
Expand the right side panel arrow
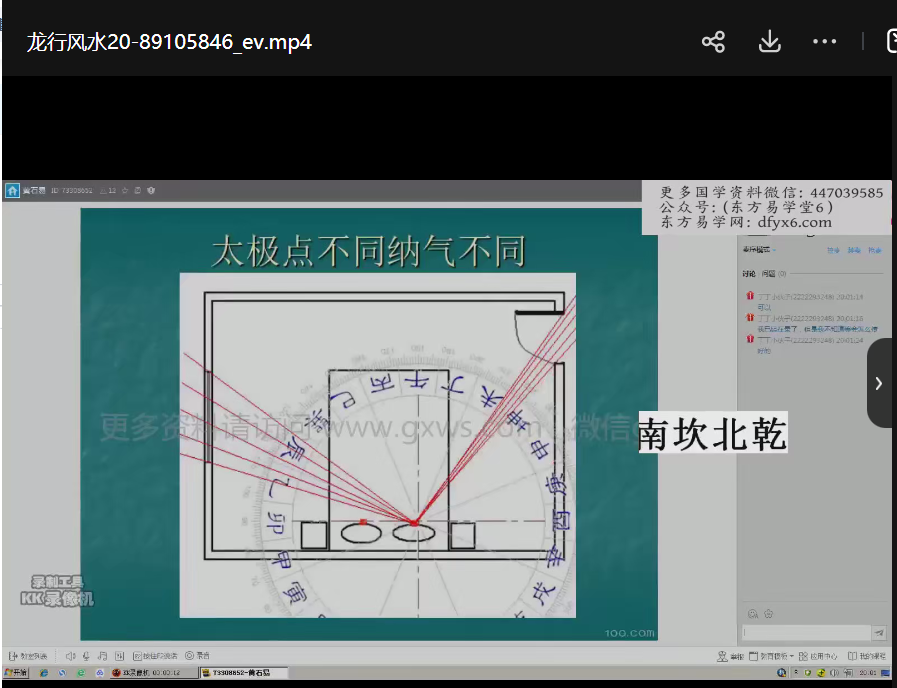coord(879,383)
